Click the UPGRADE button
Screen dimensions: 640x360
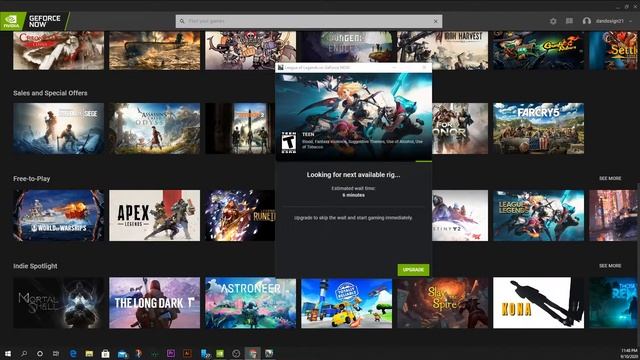coord(413,270)
